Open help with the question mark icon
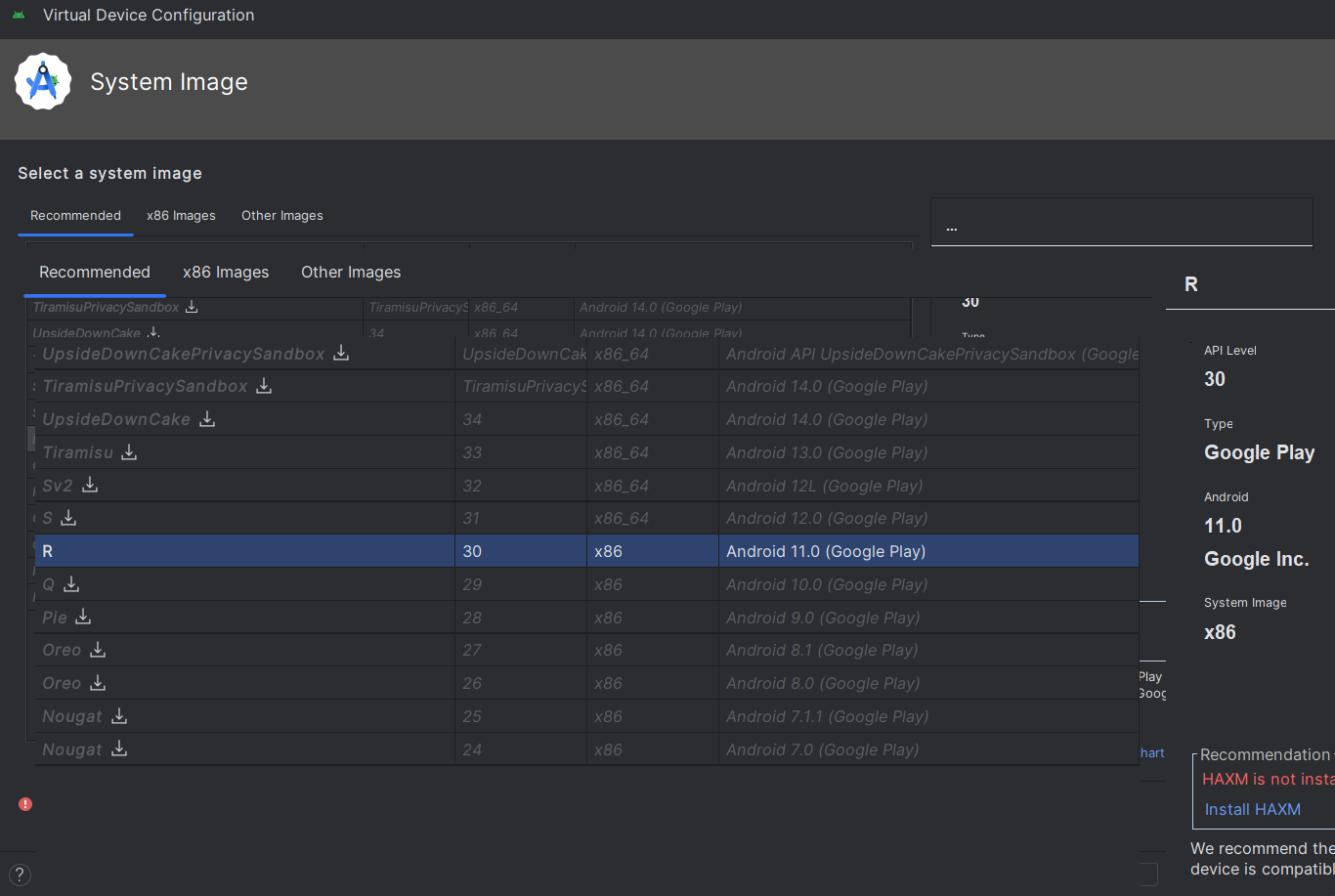 pyautogui.click(x=20, y=875)
